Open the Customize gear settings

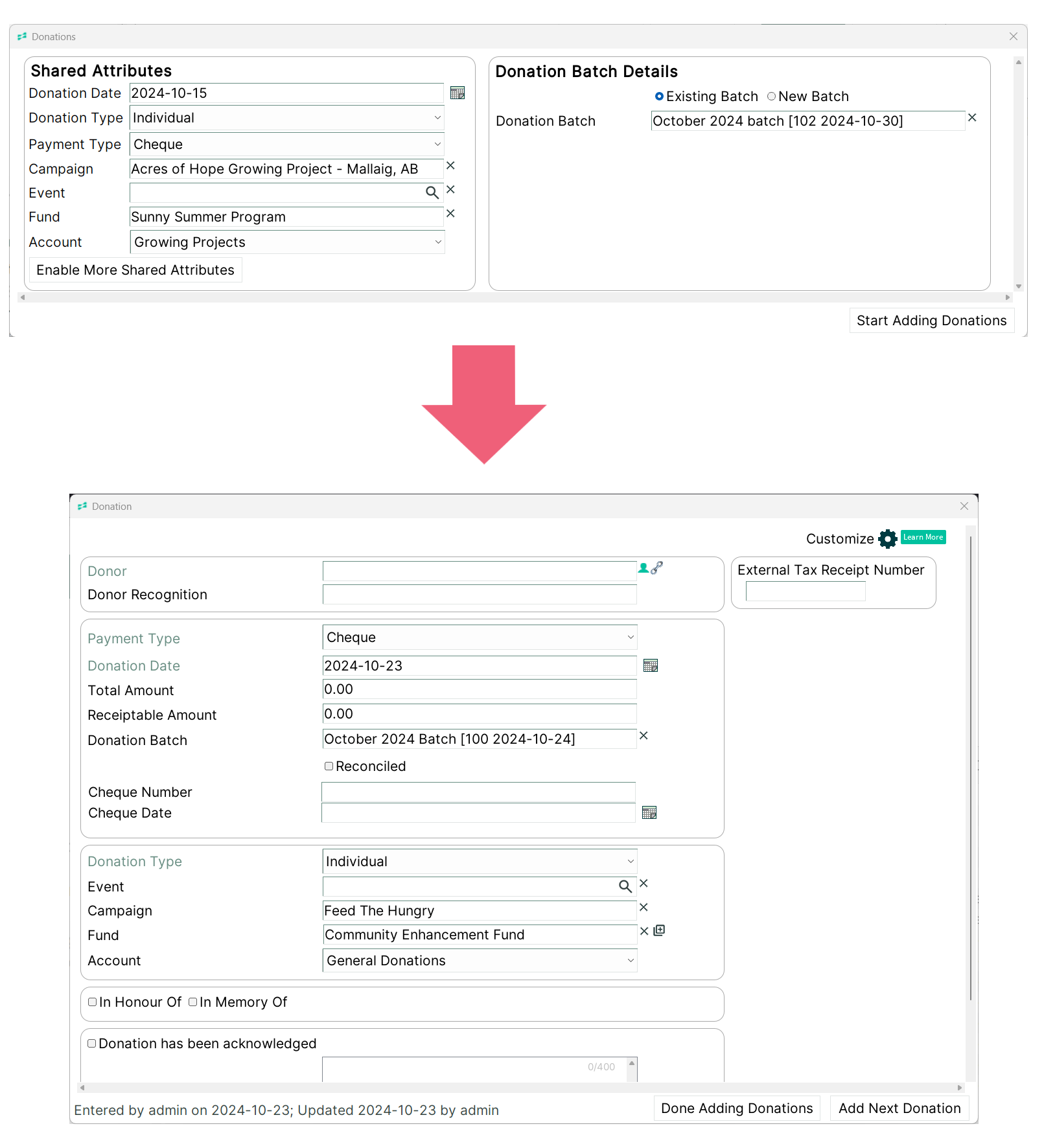[x=888, y=539]
